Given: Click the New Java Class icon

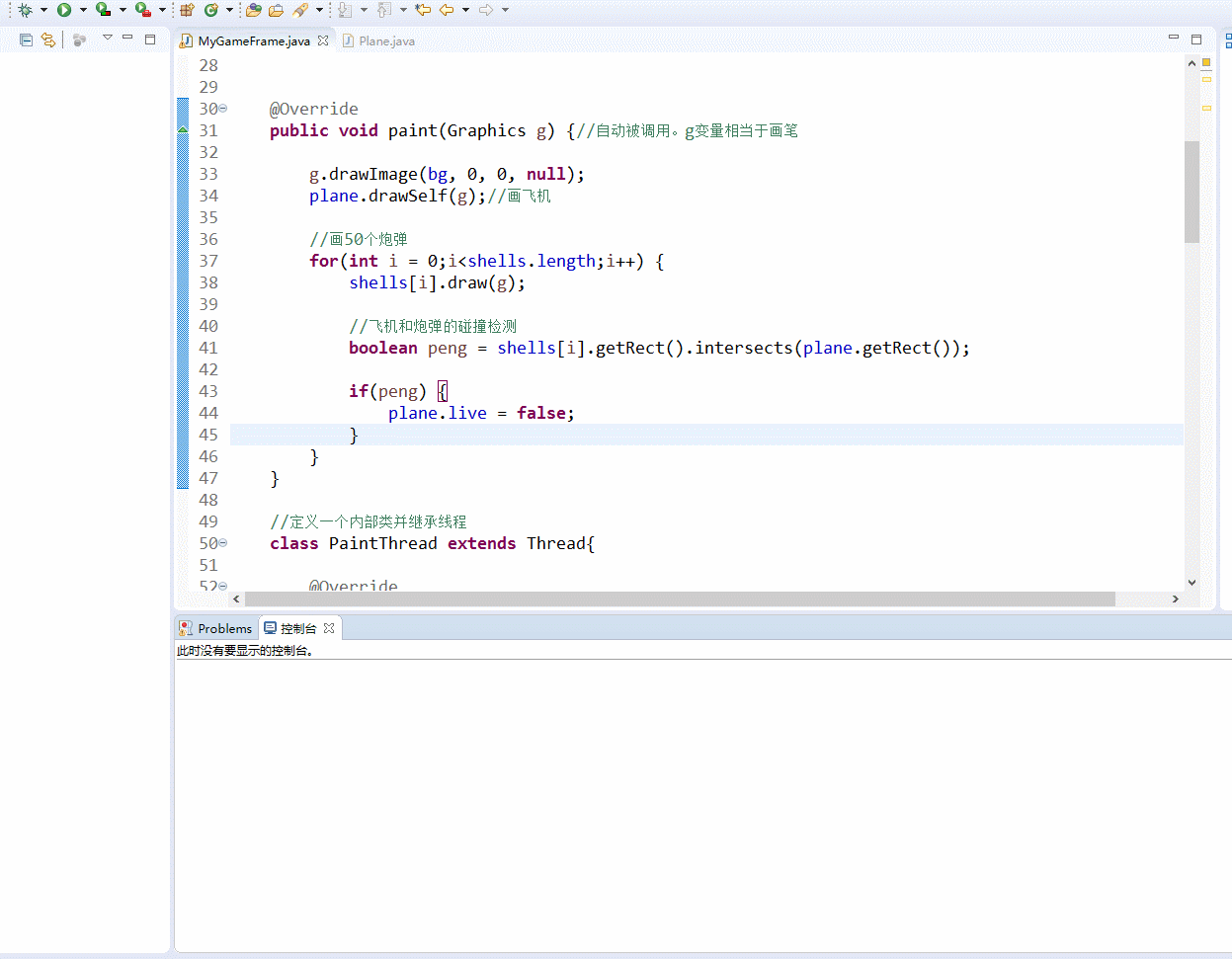Looking at the screenshot, I should [x=211, y=10].
